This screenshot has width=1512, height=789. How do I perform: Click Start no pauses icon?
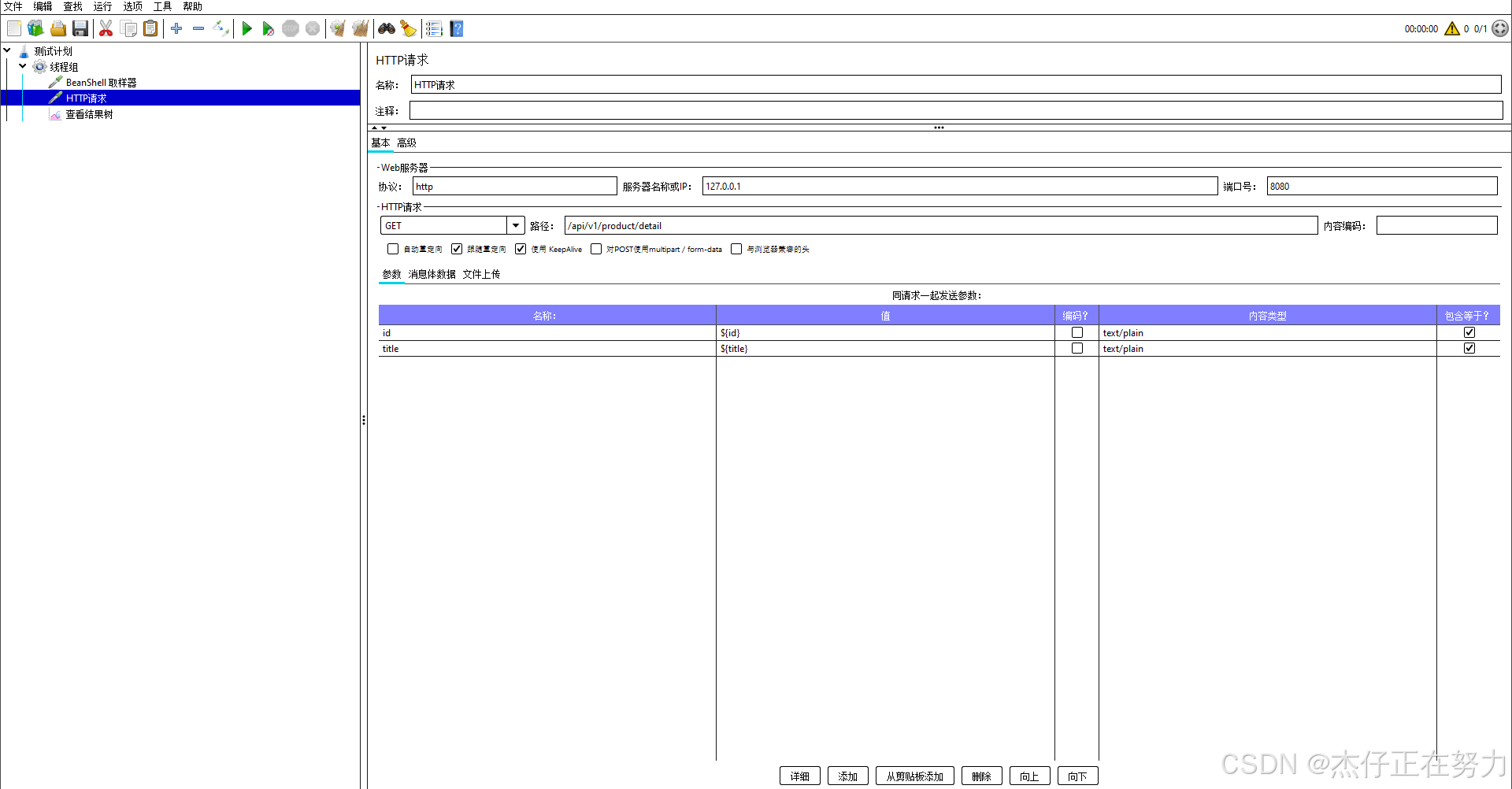(x=269, y=29)
